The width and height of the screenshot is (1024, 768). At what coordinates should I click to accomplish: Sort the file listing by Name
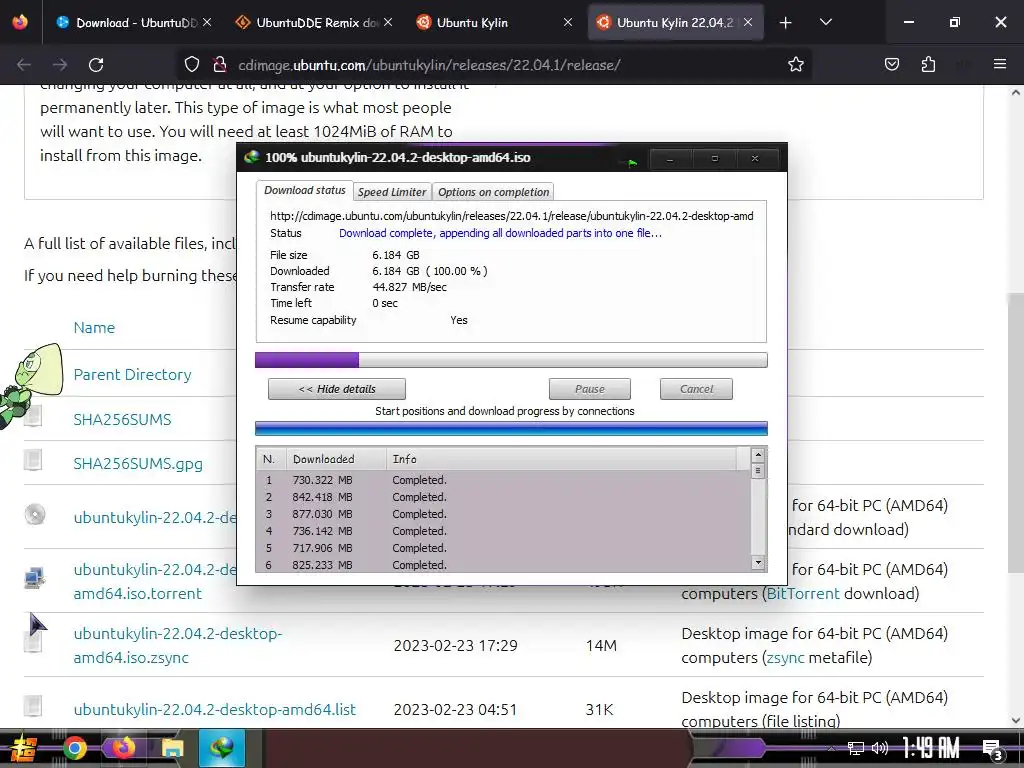click(x=94, y=328)
